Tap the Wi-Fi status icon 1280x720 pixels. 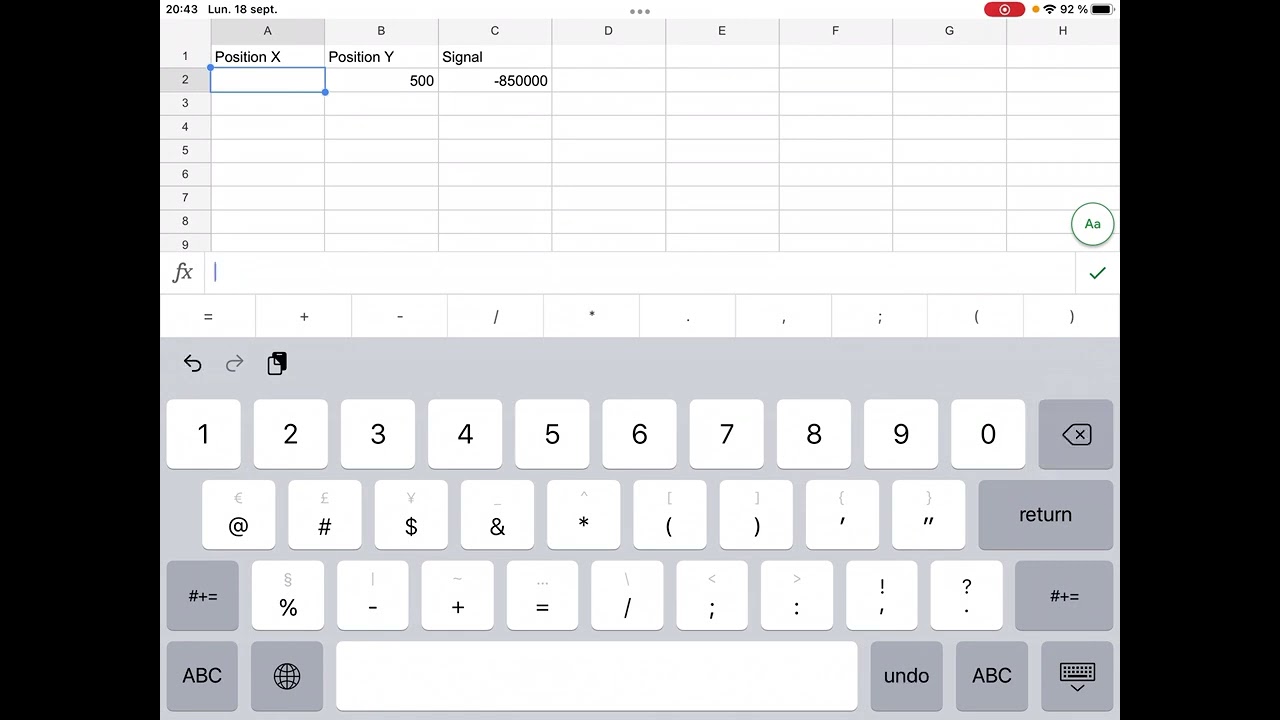1049,9
